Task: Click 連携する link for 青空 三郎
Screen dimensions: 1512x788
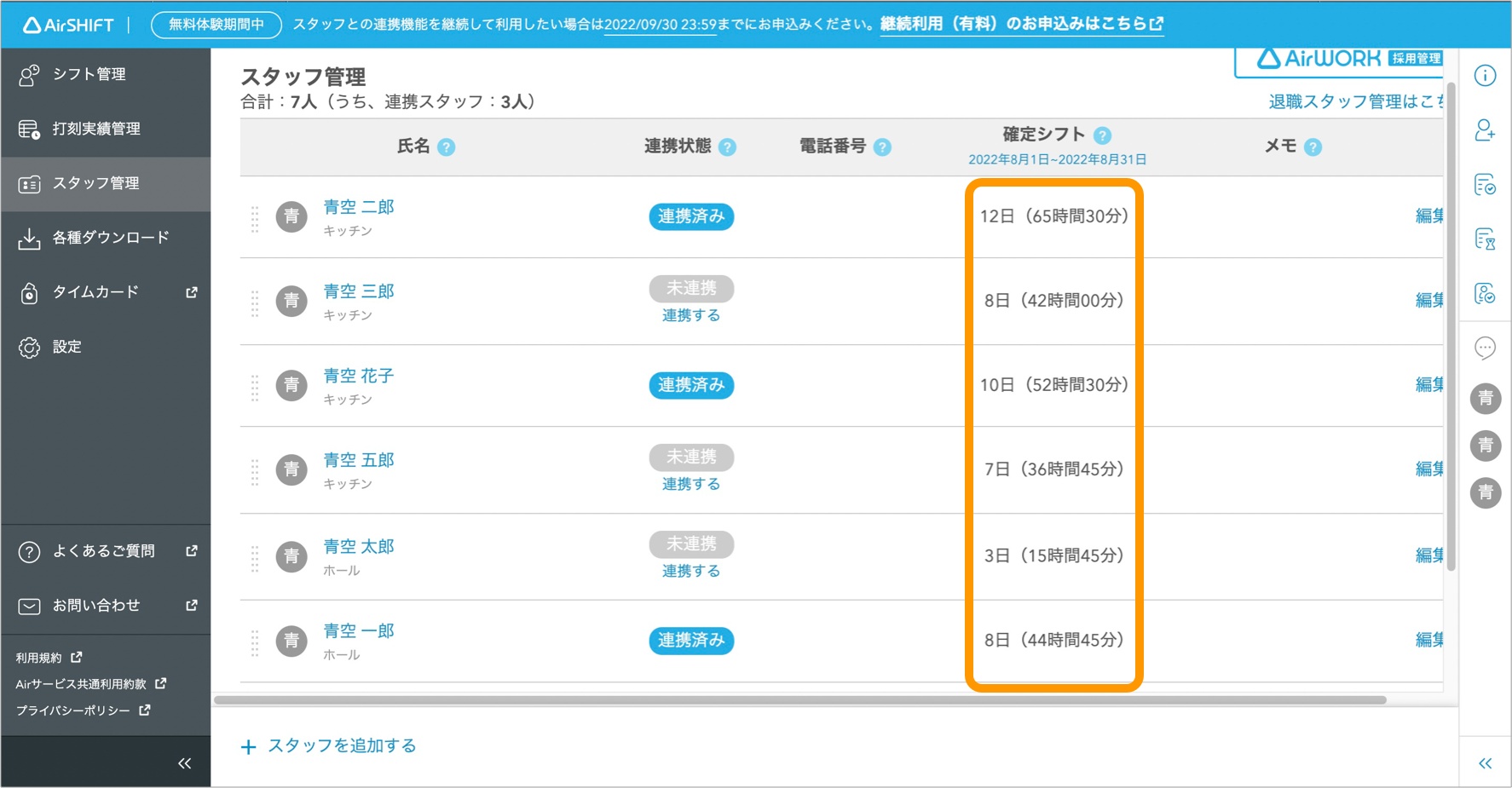Action: pos(691,315)
